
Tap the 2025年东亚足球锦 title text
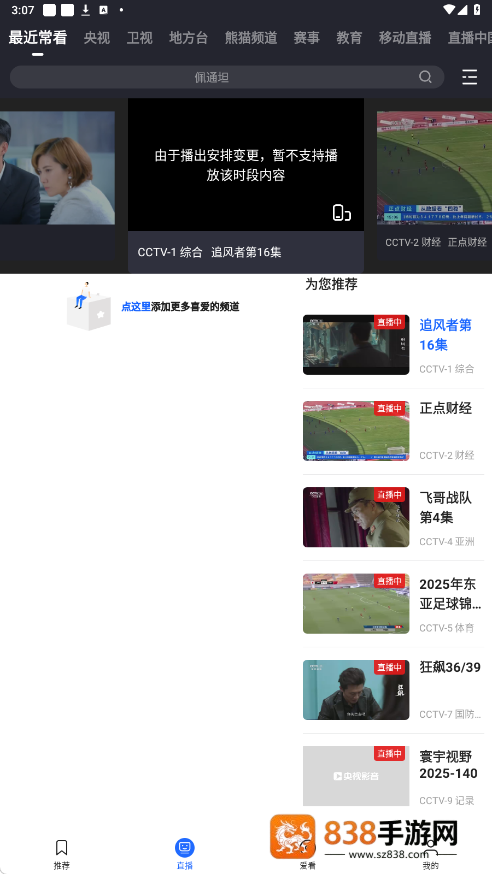tap(450, 594)
